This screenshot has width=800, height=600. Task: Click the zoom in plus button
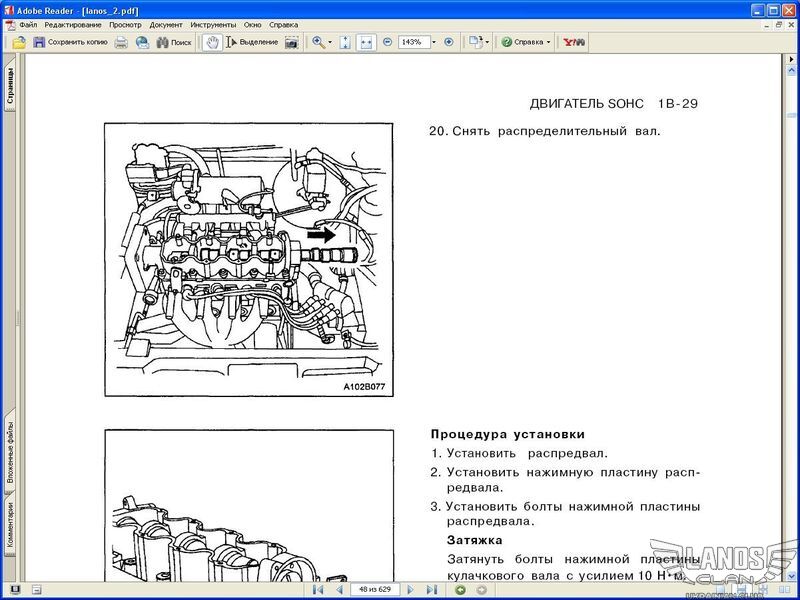[x=448, y=42]
